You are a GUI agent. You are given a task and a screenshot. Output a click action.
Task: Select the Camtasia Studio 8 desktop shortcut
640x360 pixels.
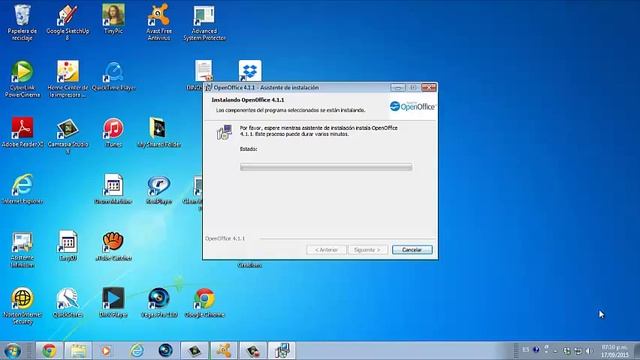67,136
